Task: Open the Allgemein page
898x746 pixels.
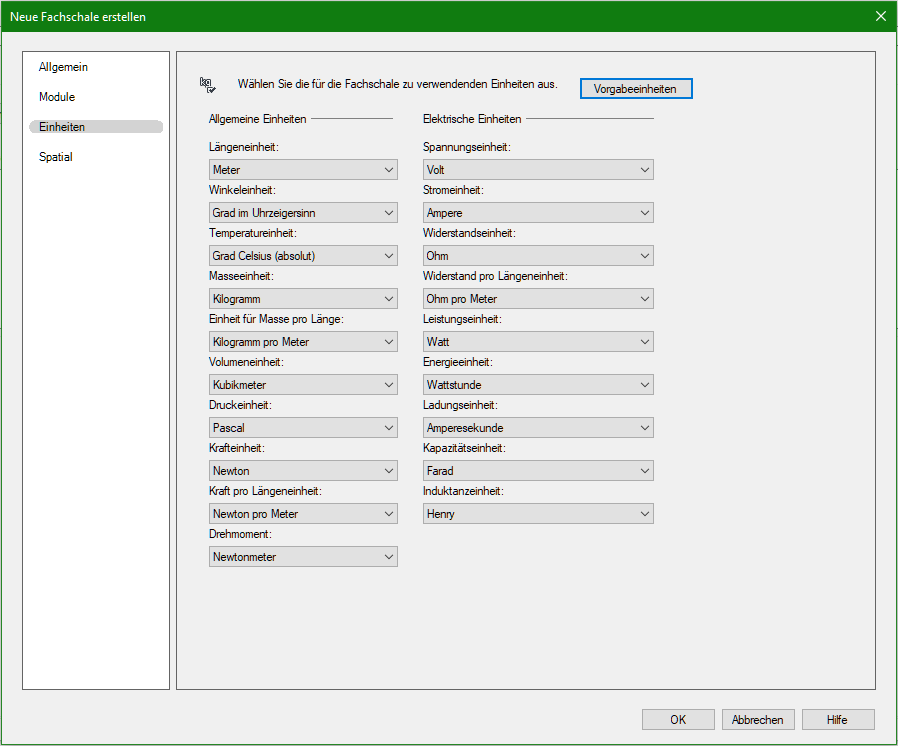Action: point(64,67)
